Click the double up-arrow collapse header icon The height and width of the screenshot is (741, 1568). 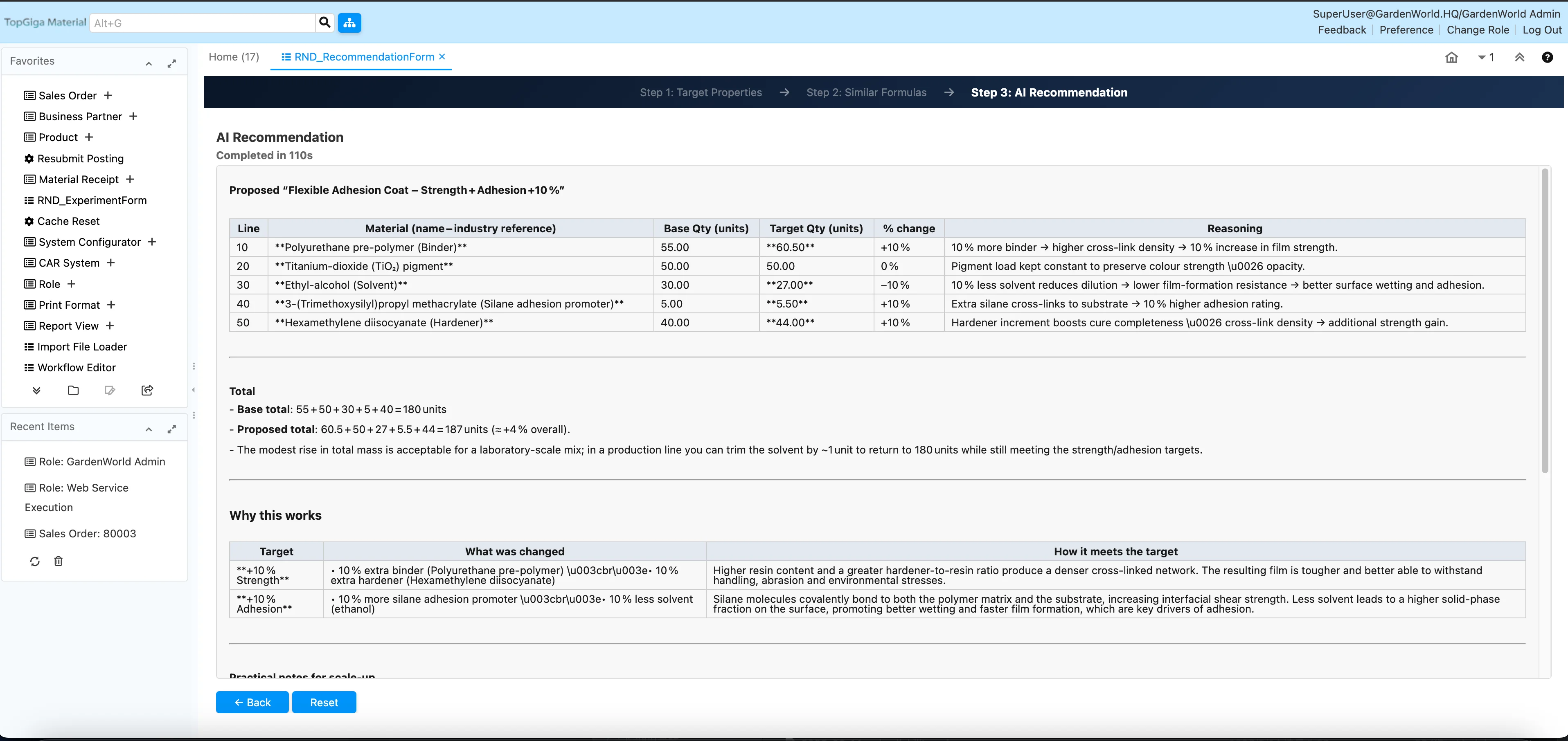(1519, 57)
